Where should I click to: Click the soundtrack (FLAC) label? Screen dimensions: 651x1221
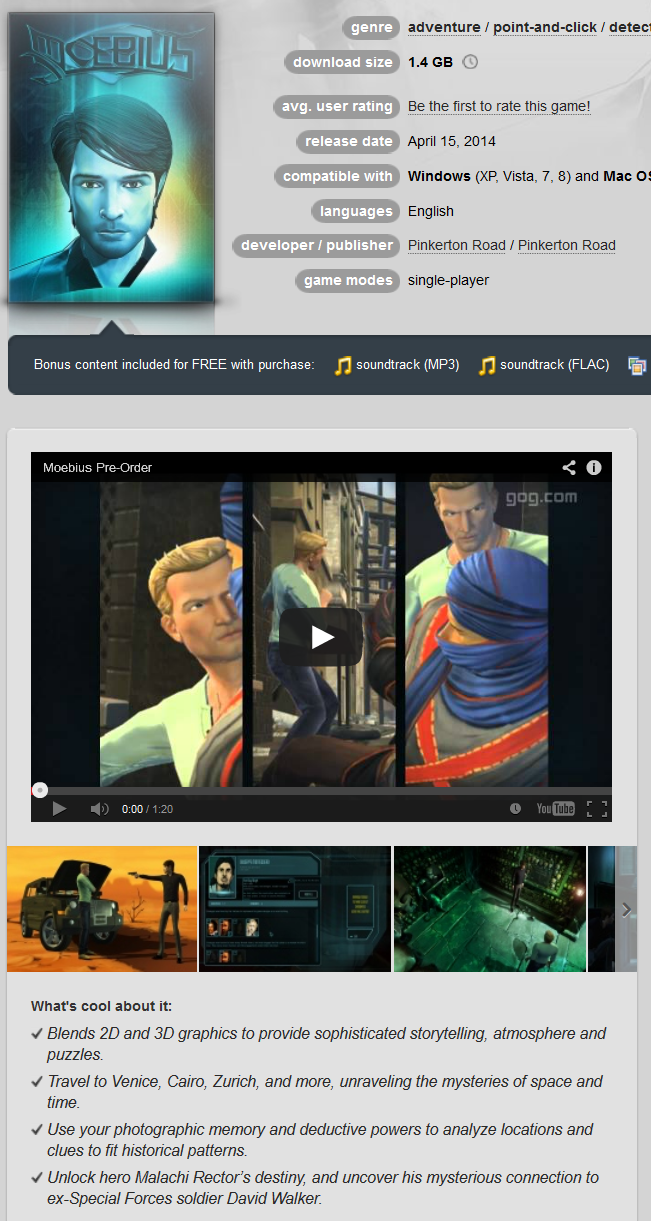pyautogui.click(x=555, y=365)
